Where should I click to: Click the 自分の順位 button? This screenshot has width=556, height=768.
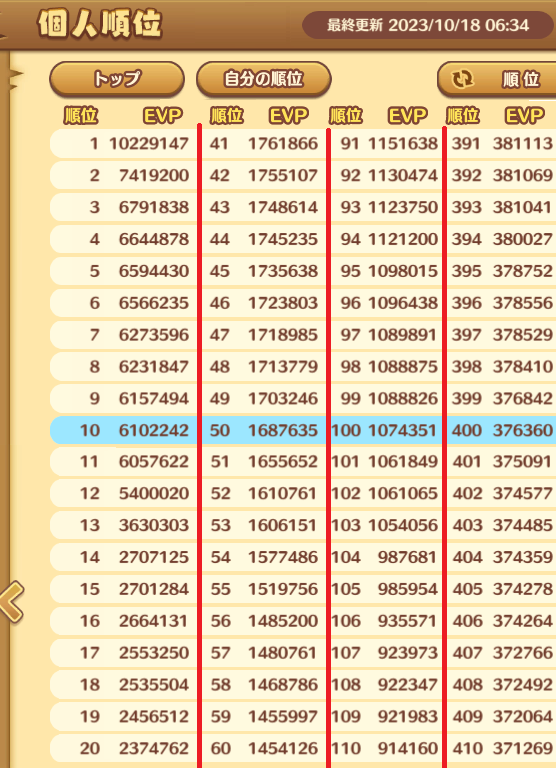[x=264, y=79]
